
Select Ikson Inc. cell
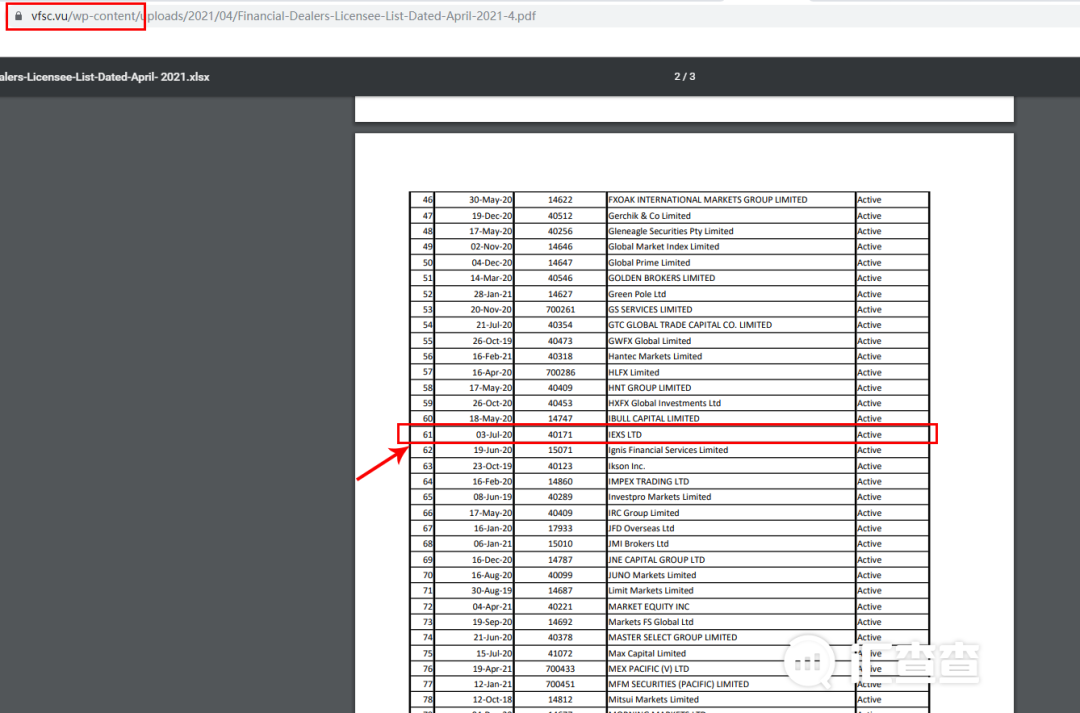[x=731, y=466]
